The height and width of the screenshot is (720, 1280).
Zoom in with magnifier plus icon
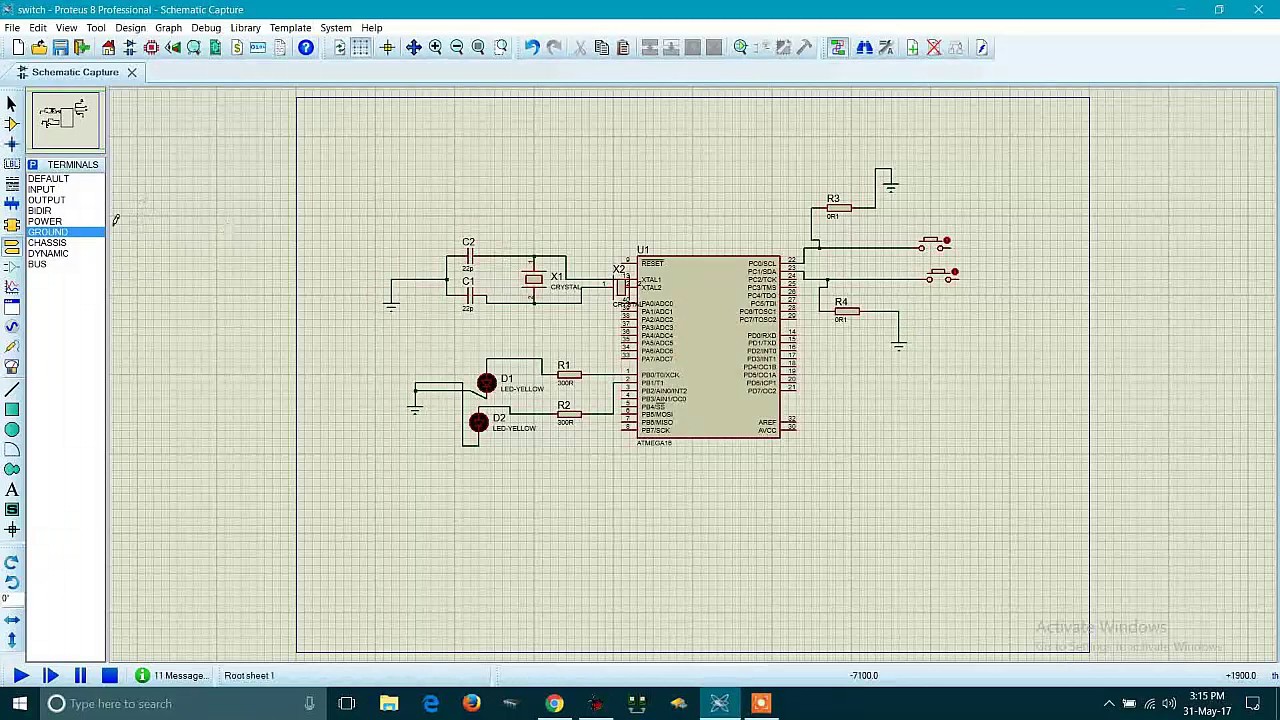coord(435,47)
